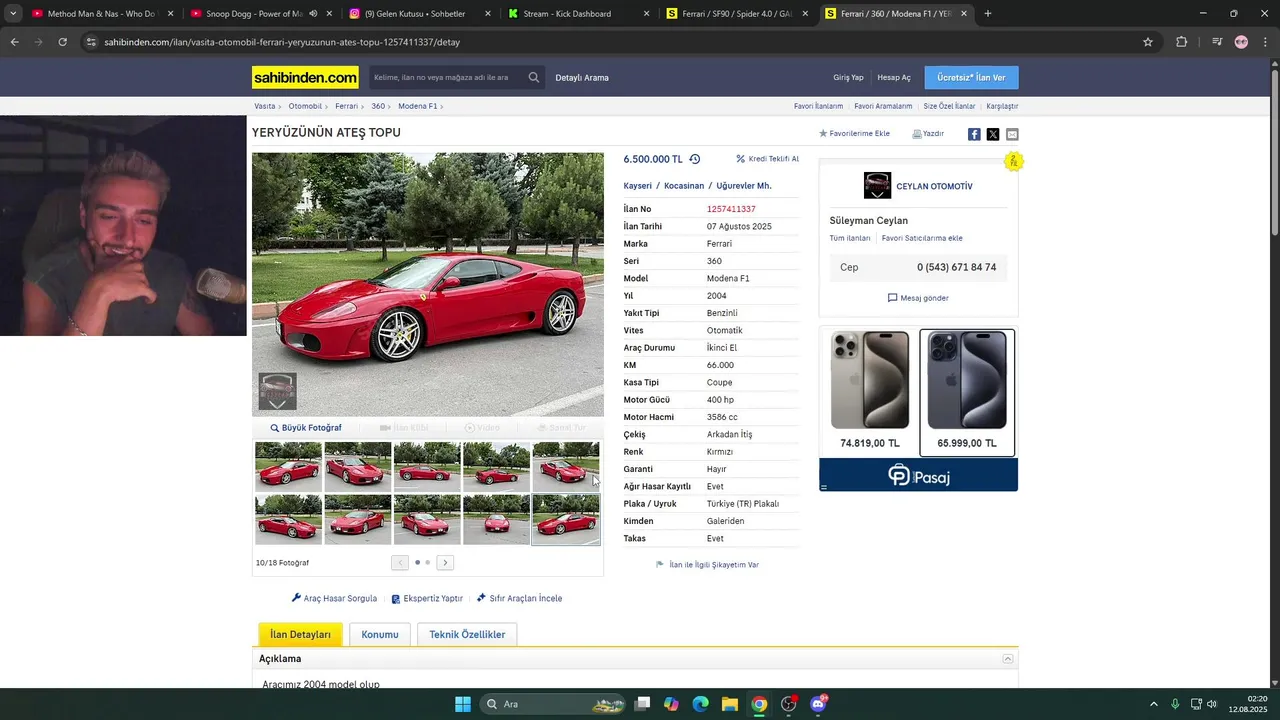Screen dimensions: 1280x720
Task: Select the first photo thumbnail in the gallery
Action: [x=288, y=467]
